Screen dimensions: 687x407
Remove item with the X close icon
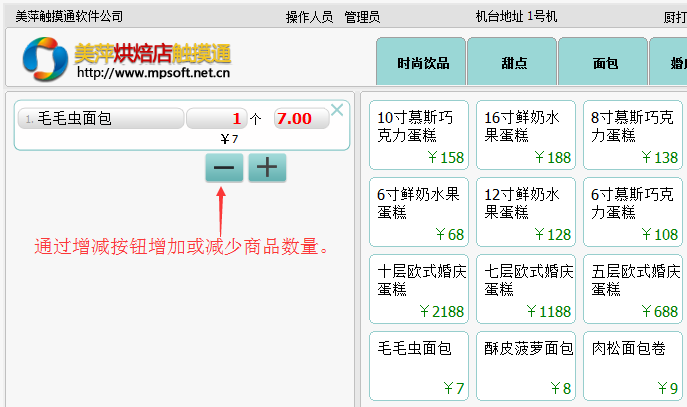(x=337, y=110)
